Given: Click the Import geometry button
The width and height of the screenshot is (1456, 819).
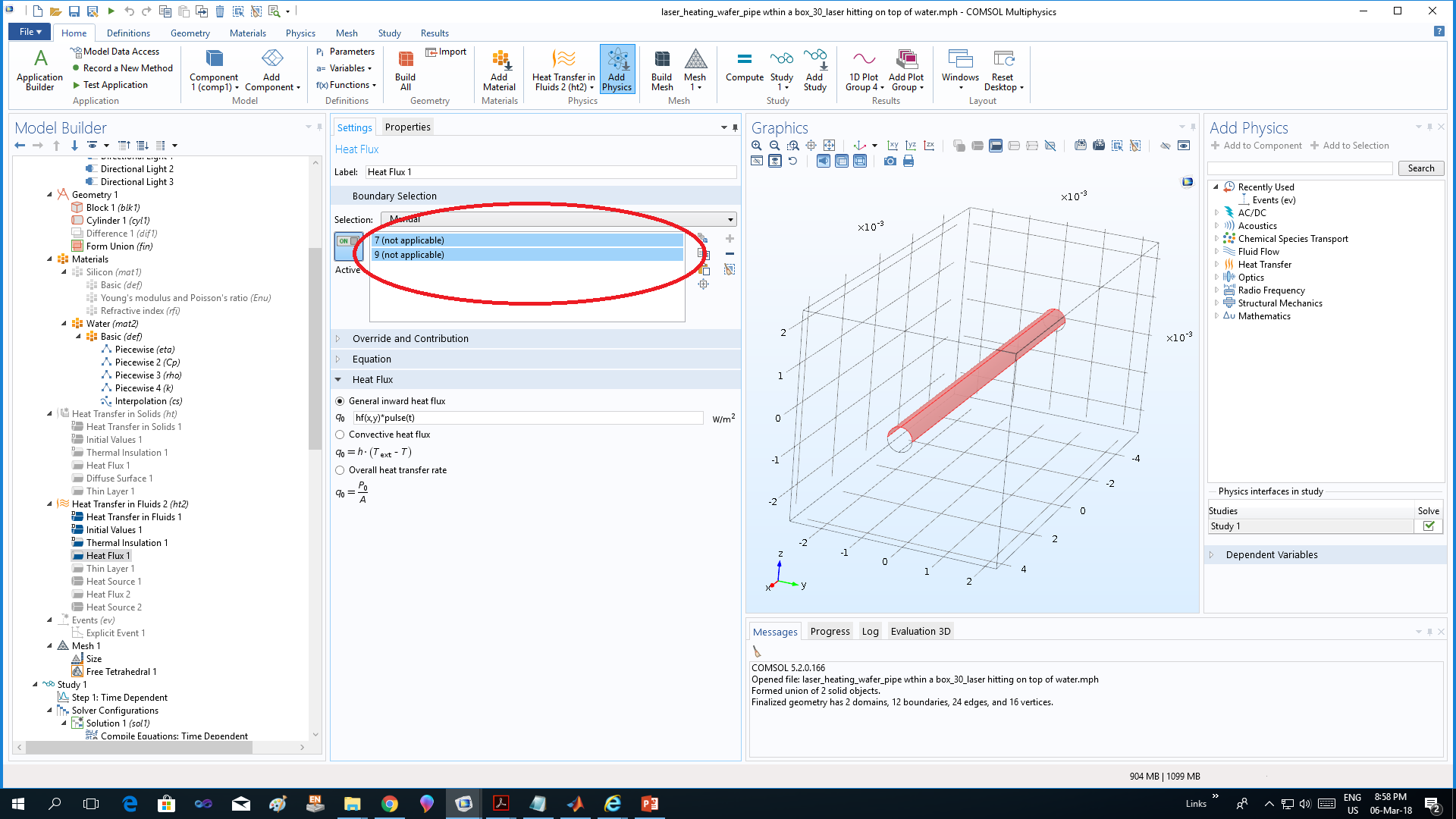Looking at the screenshot, I should [x=446, y=52].
